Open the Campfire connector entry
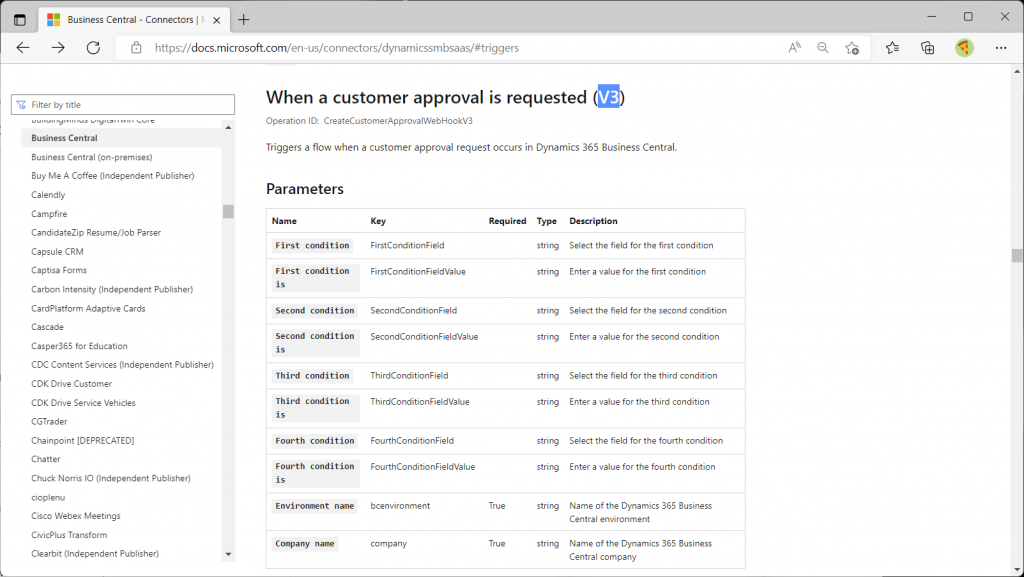 [x=49, y=213]
